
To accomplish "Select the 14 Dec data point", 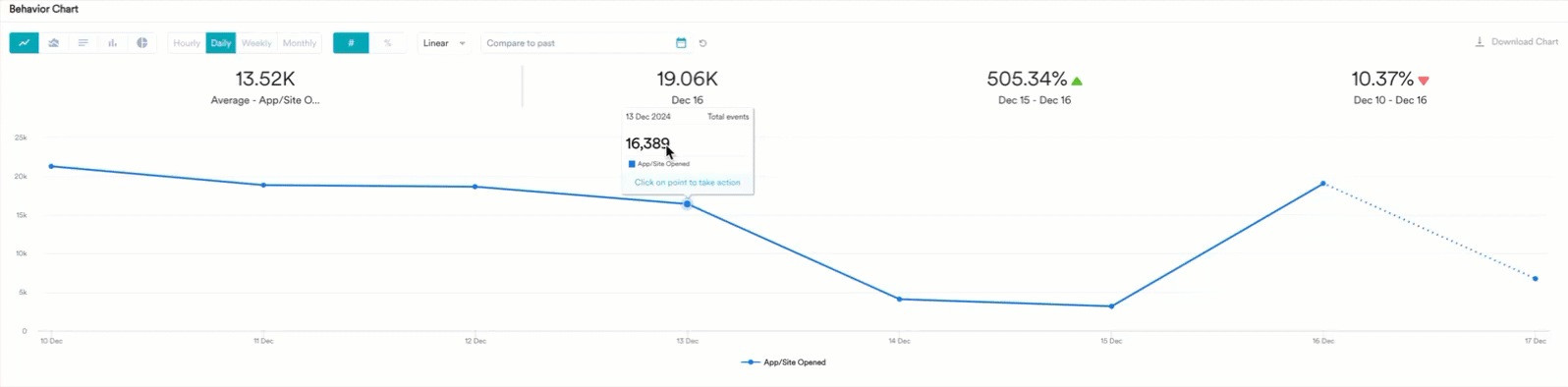I will [x=900, y=300].
